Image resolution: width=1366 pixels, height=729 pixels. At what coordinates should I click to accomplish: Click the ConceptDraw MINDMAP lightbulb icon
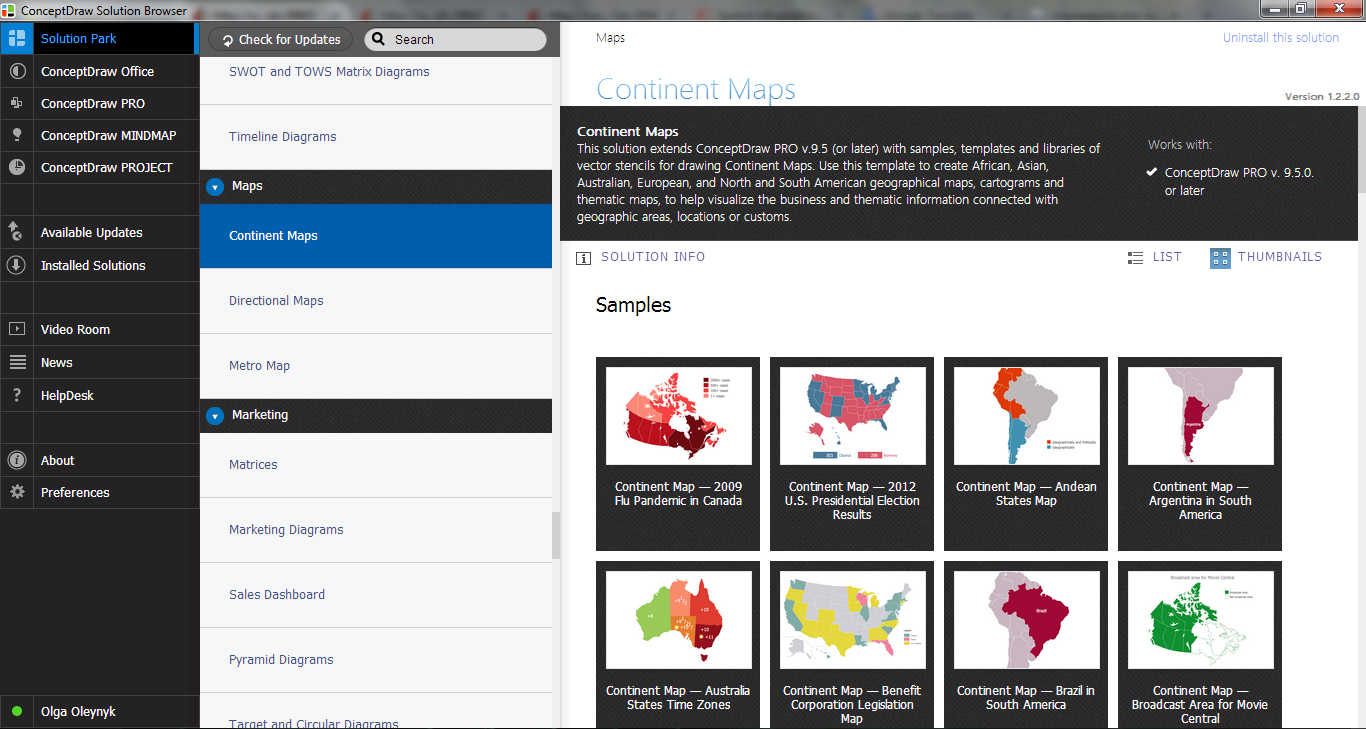[x=16, y=135]
